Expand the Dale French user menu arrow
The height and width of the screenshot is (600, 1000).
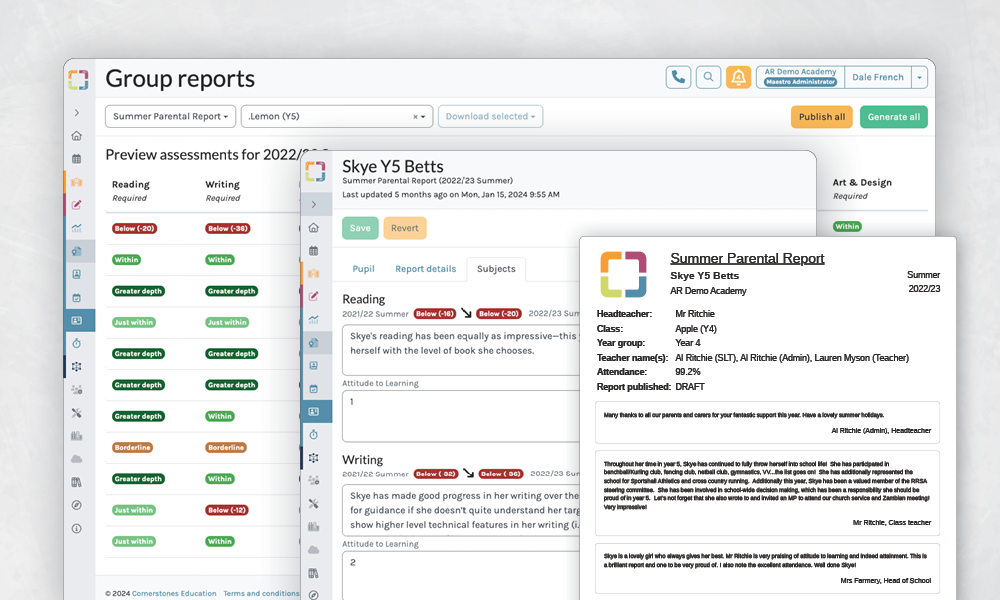(919, 77)
